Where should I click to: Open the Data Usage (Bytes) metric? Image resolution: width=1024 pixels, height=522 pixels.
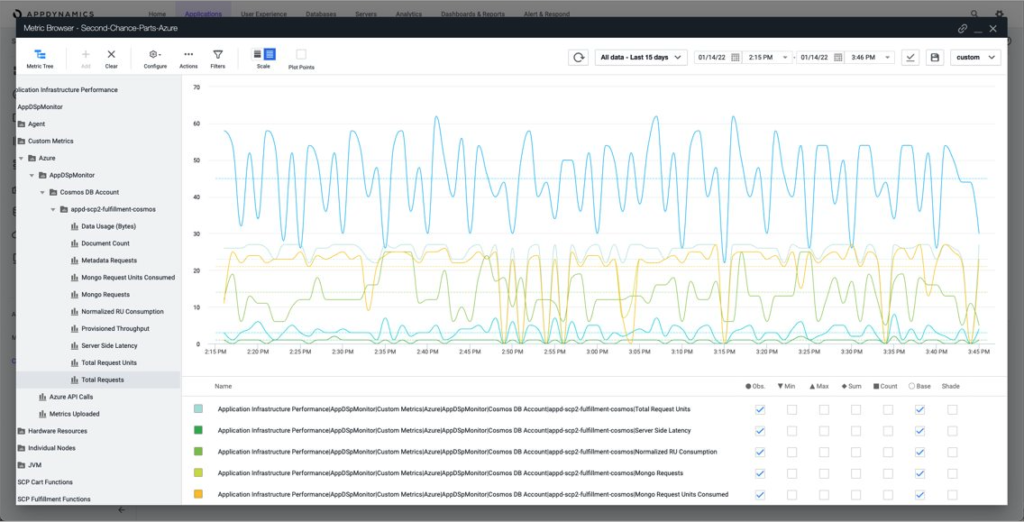click(x=108, y=226)
